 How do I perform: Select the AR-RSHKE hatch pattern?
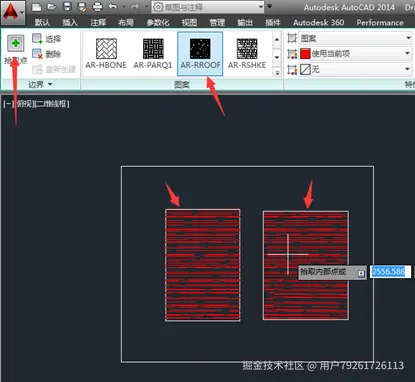tap(247, 53)
